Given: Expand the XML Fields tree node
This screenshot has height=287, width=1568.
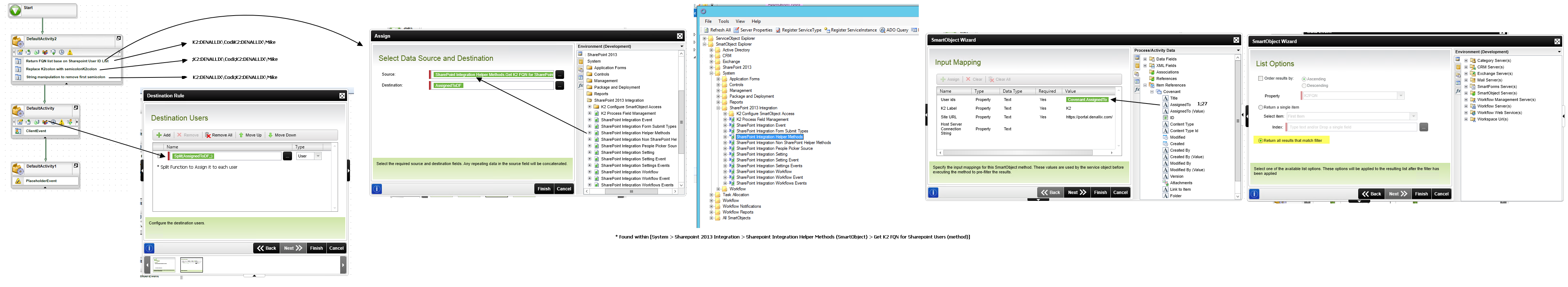Looking at the screenshot, I should (1145, 66).
